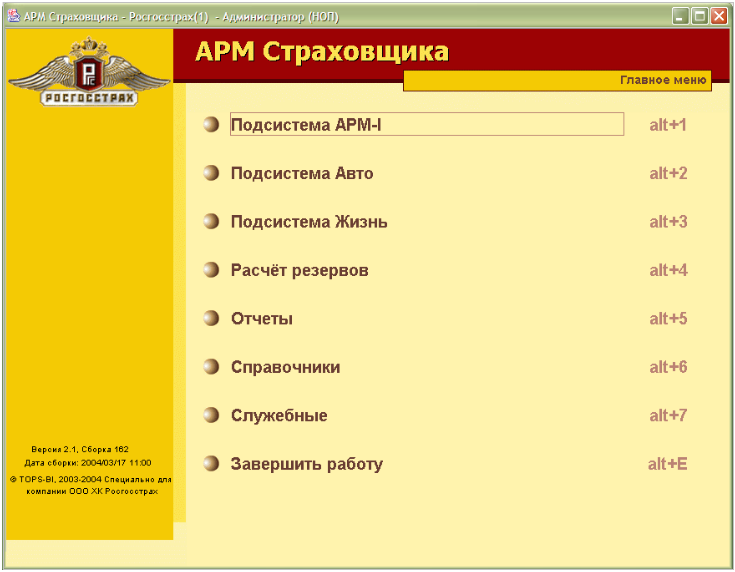
Task: Go to Отчеты
Action: click(x=262, y=319)
